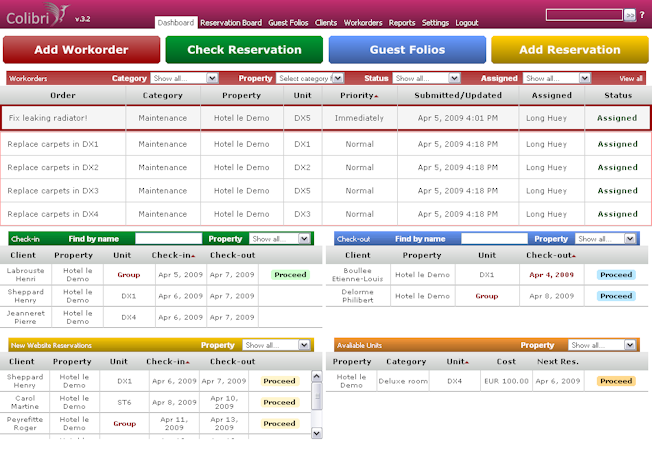Select Replace carpets in DX4 workorder

tap(326, 214)
